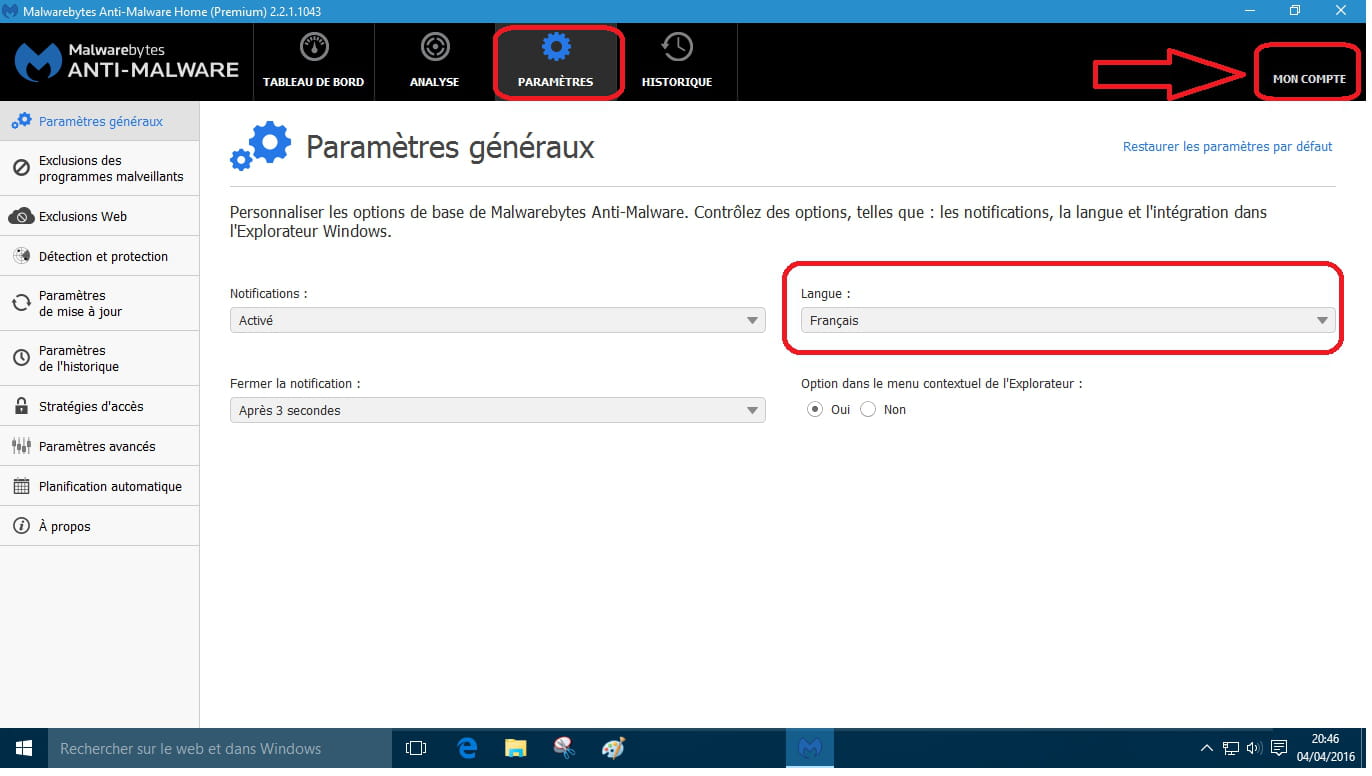Image resolution: width=1372 pixels, height=776 pixels.
Task: Open the Stratégies d'accès section
Action: (100, 407)
